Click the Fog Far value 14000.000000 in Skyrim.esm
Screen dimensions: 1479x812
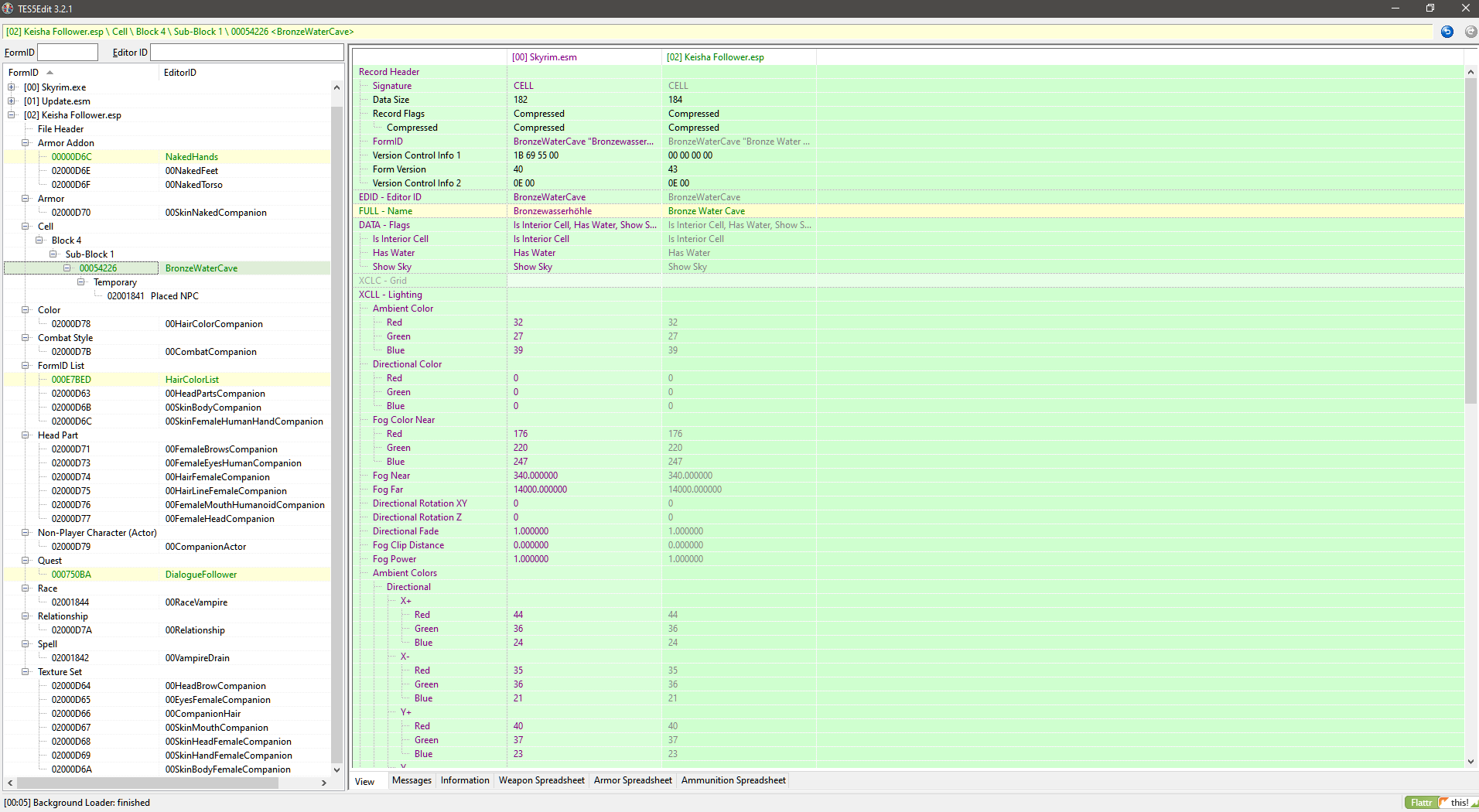tap(540, 490)
